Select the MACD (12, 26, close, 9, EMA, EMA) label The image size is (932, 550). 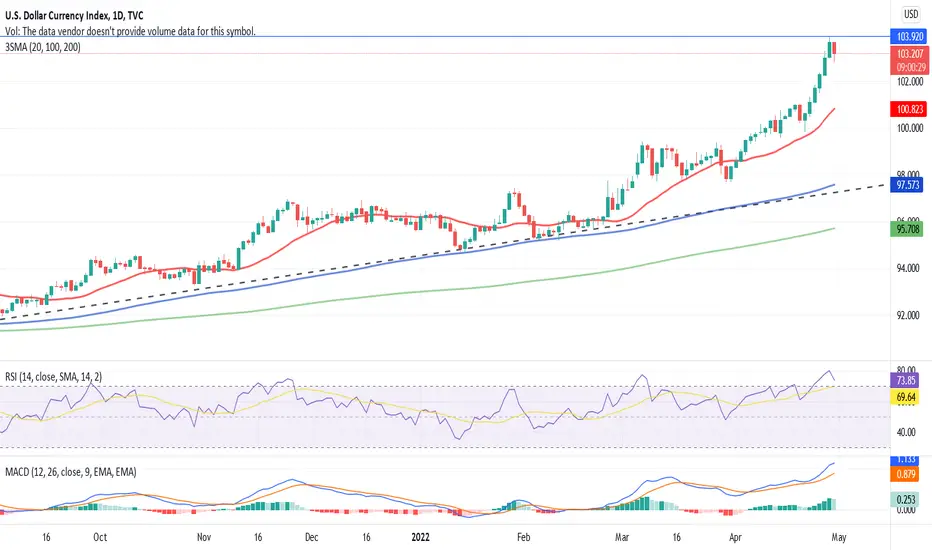(x=71, y=472)
